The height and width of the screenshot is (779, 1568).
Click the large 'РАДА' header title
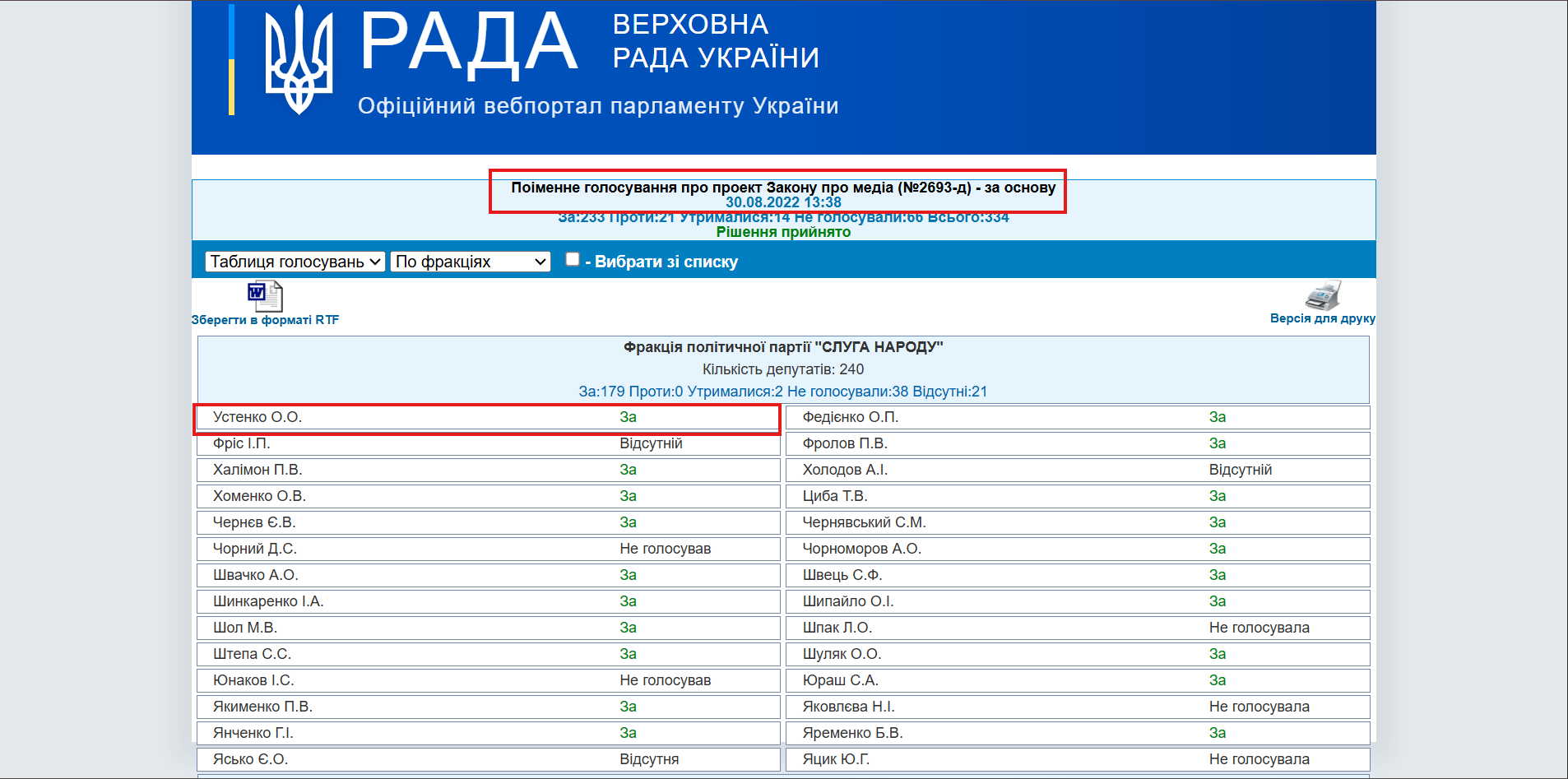[469, 43]
